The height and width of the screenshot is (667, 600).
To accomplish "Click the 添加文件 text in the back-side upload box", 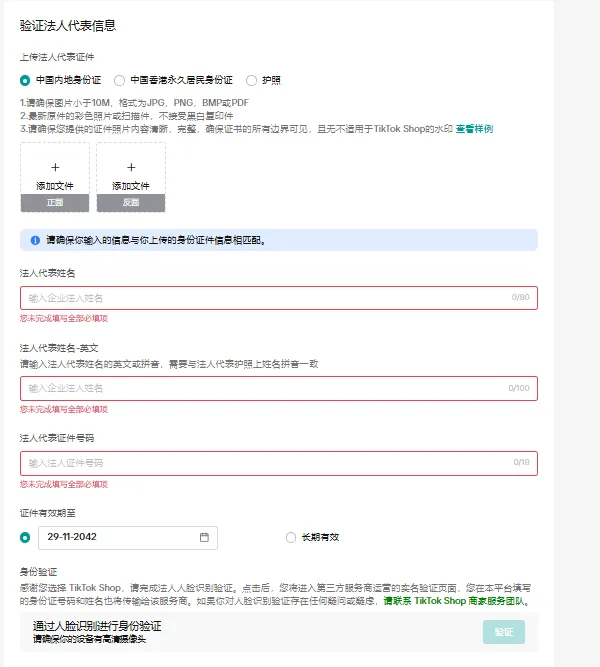I will tap(131, 186).
